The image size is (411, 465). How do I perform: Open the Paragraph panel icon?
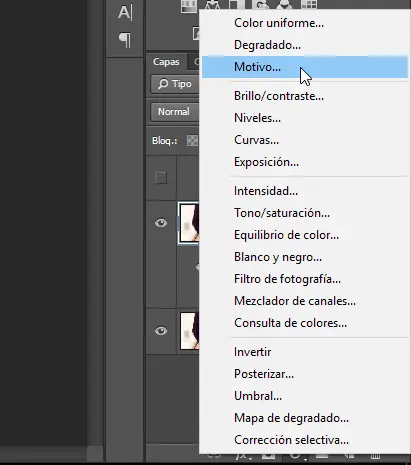point(125,40)
